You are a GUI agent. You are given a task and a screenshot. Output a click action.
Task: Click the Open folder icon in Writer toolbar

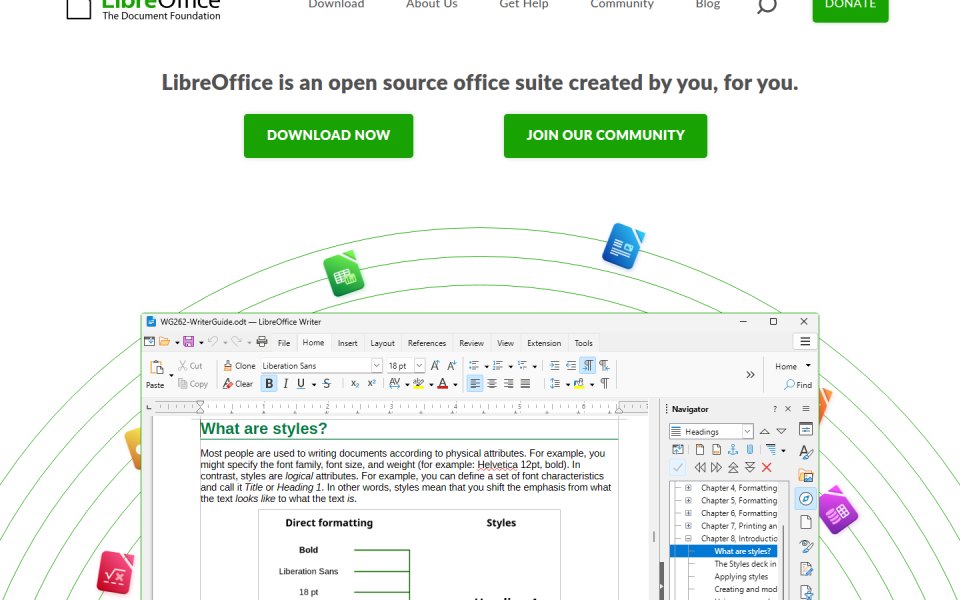164,342
